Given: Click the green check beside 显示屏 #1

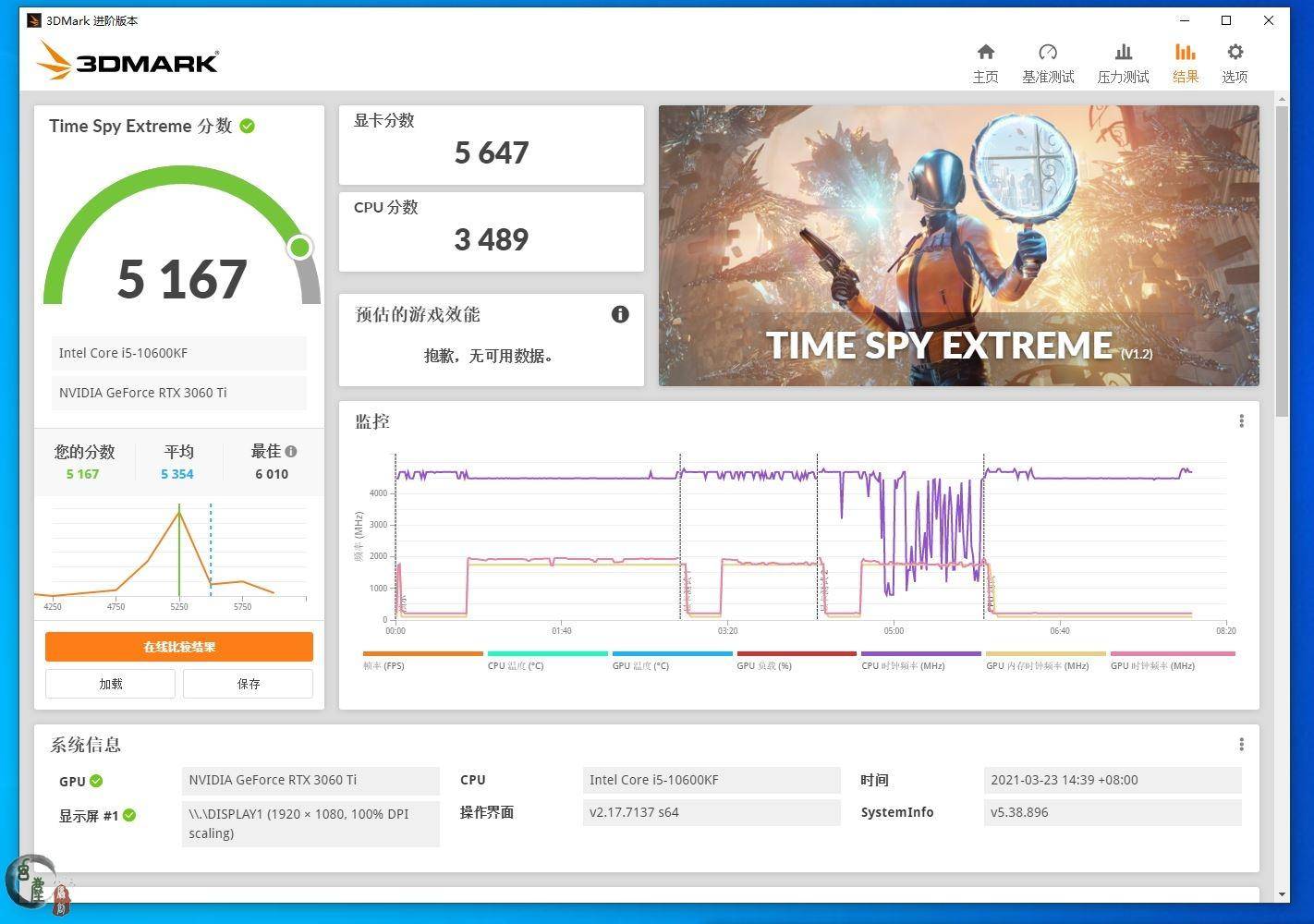Looking at the screenshot, I should (x=129, y=816).
